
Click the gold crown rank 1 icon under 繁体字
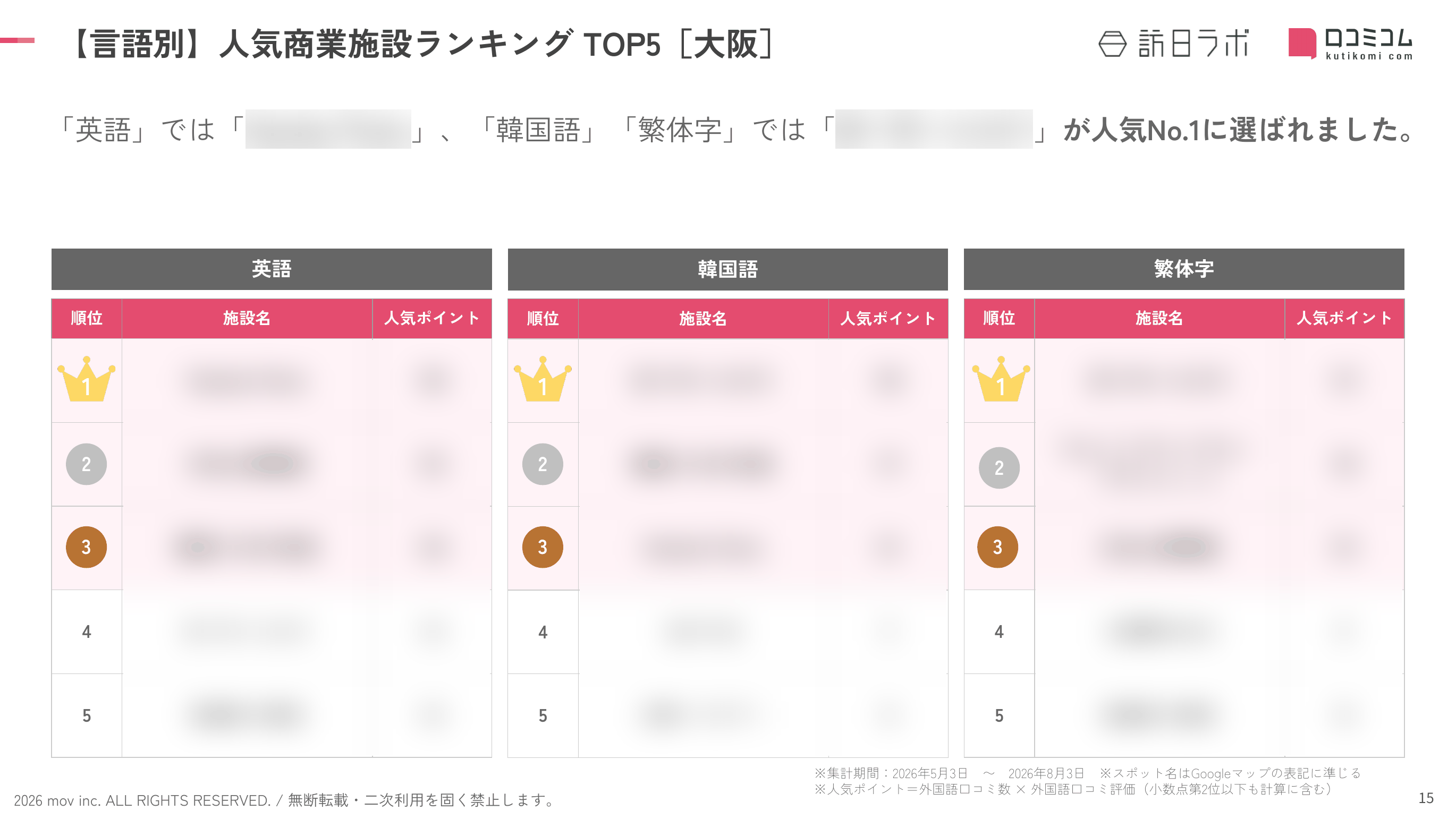coord(1001,380)
